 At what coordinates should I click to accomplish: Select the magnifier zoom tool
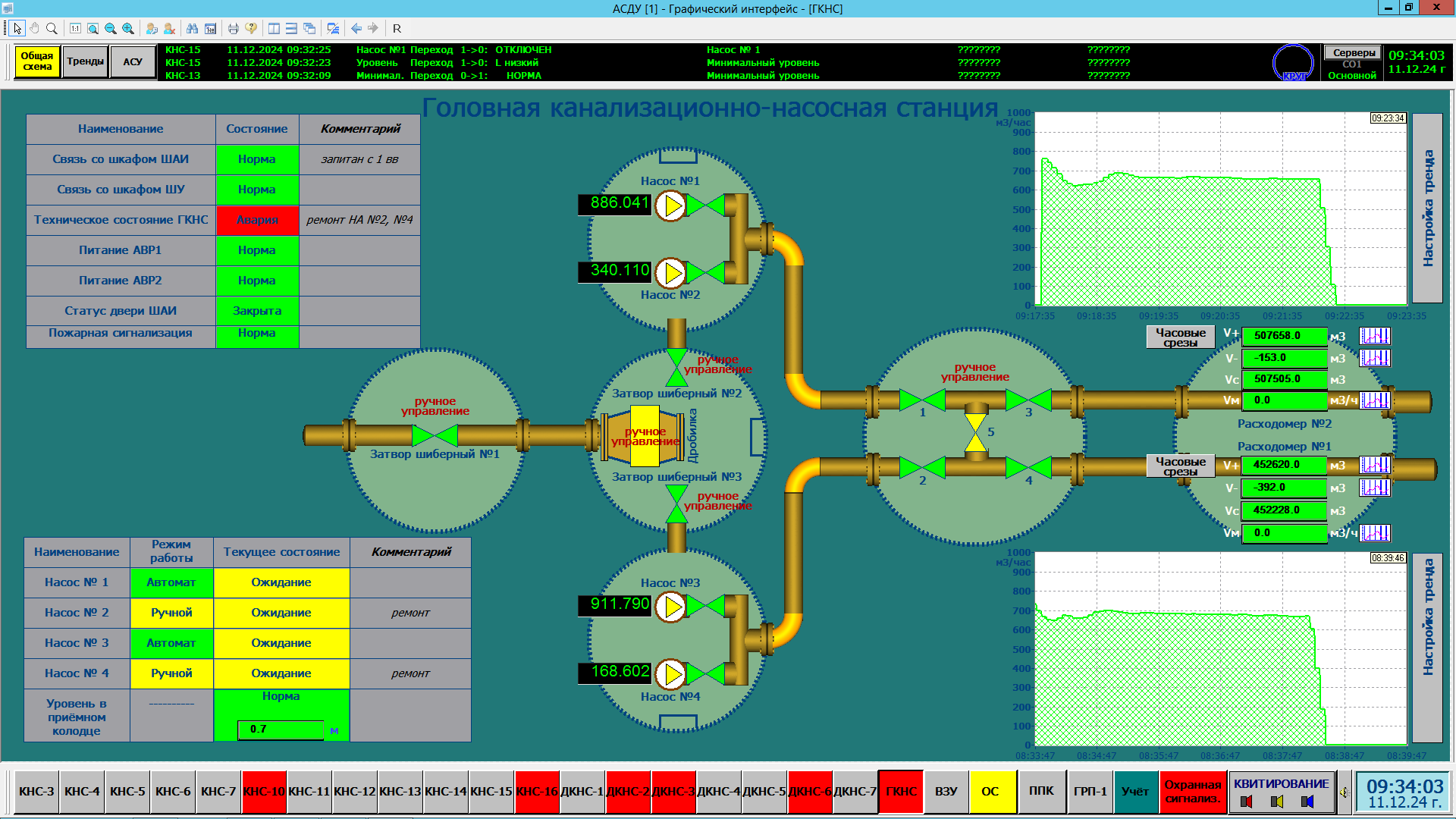(52, 28)
